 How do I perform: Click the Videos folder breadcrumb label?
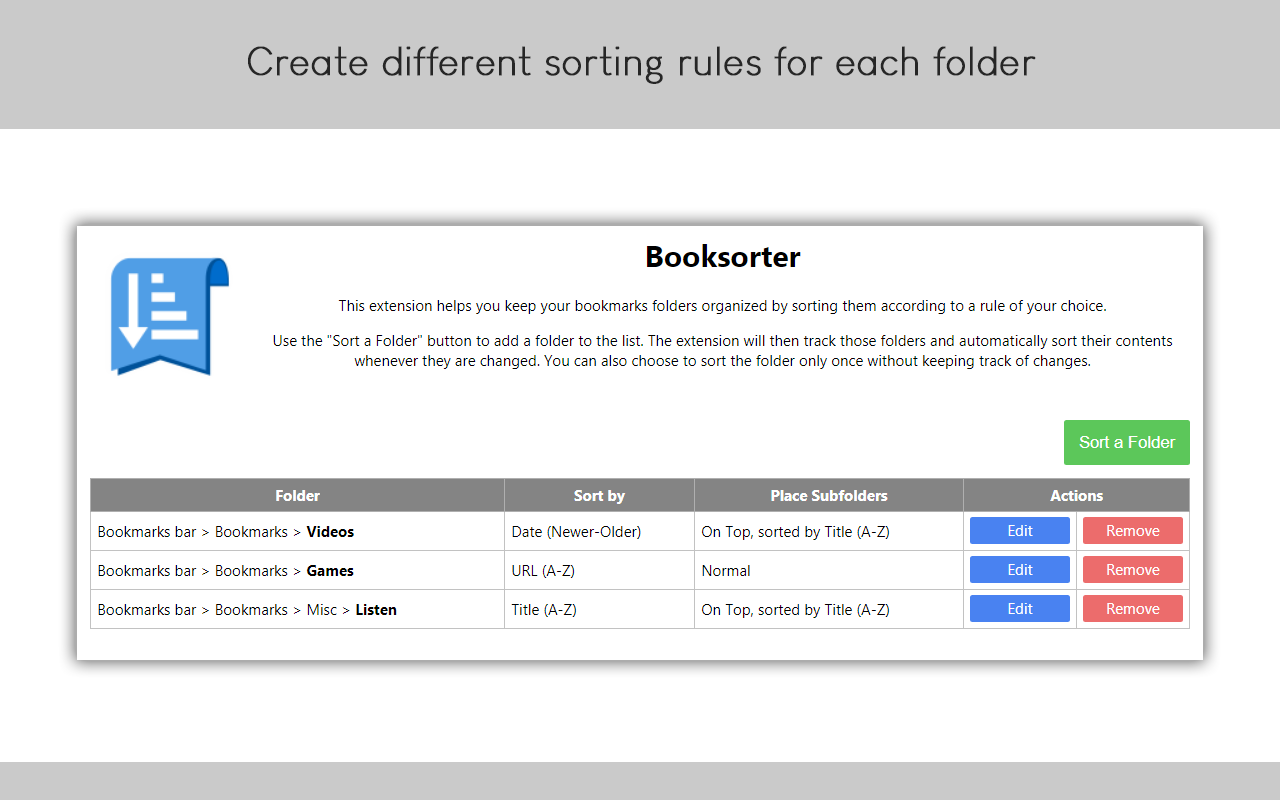pyautogui.click(x=330, y=531)
